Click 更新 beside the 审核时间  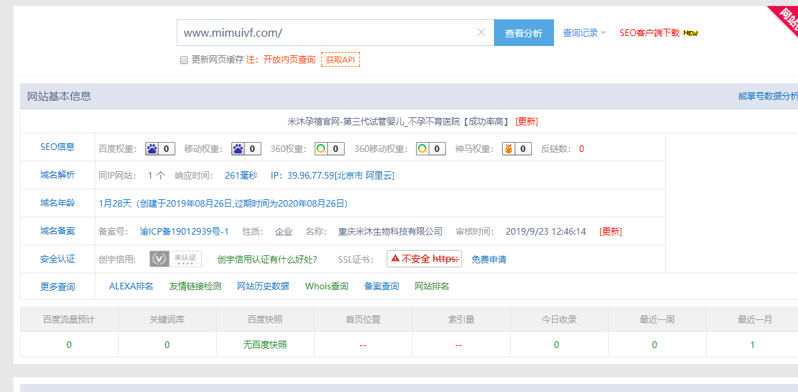click(611, 232)
